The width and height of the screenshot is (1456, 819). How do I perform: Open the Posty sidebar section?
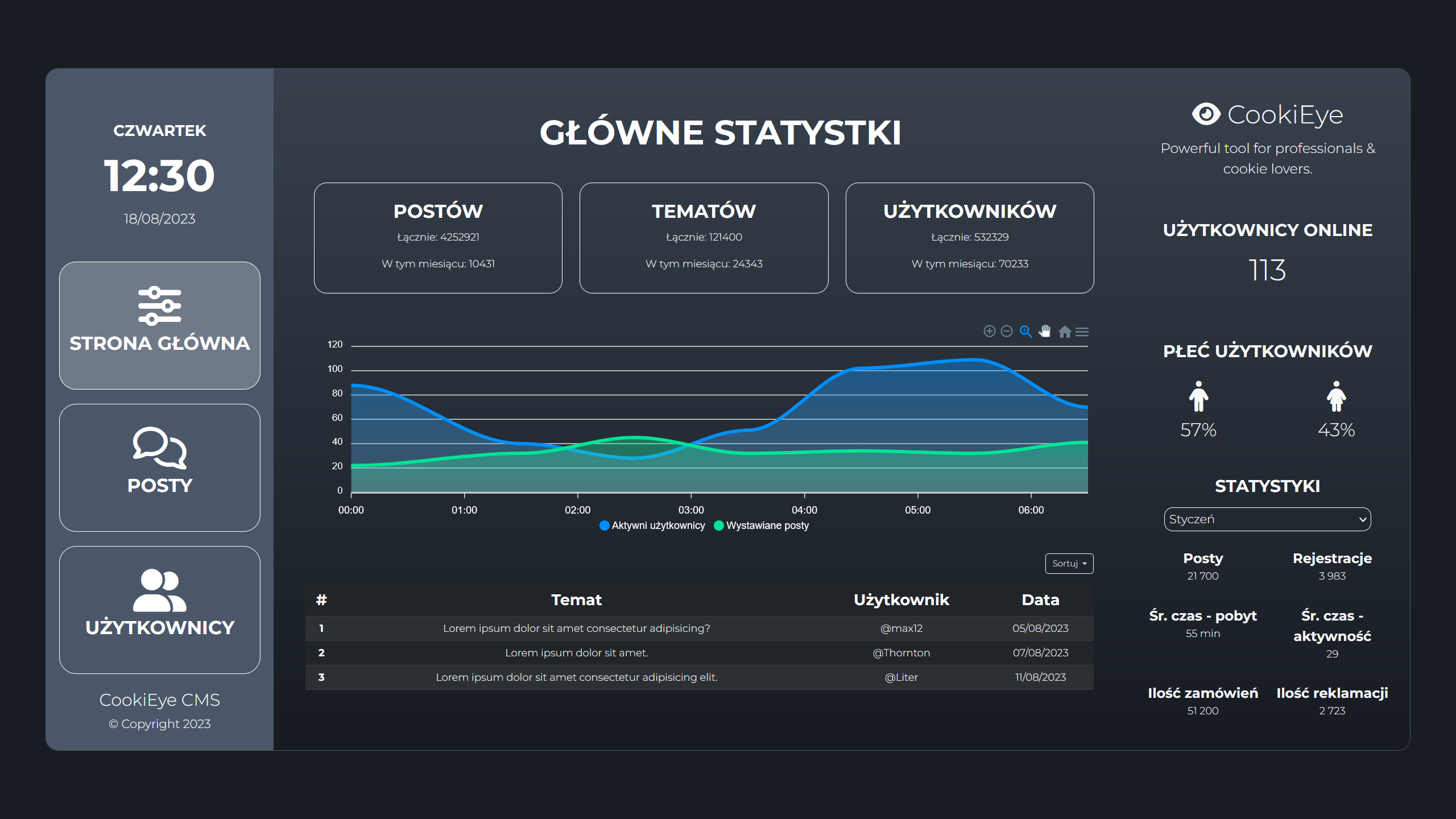point(160,468)
